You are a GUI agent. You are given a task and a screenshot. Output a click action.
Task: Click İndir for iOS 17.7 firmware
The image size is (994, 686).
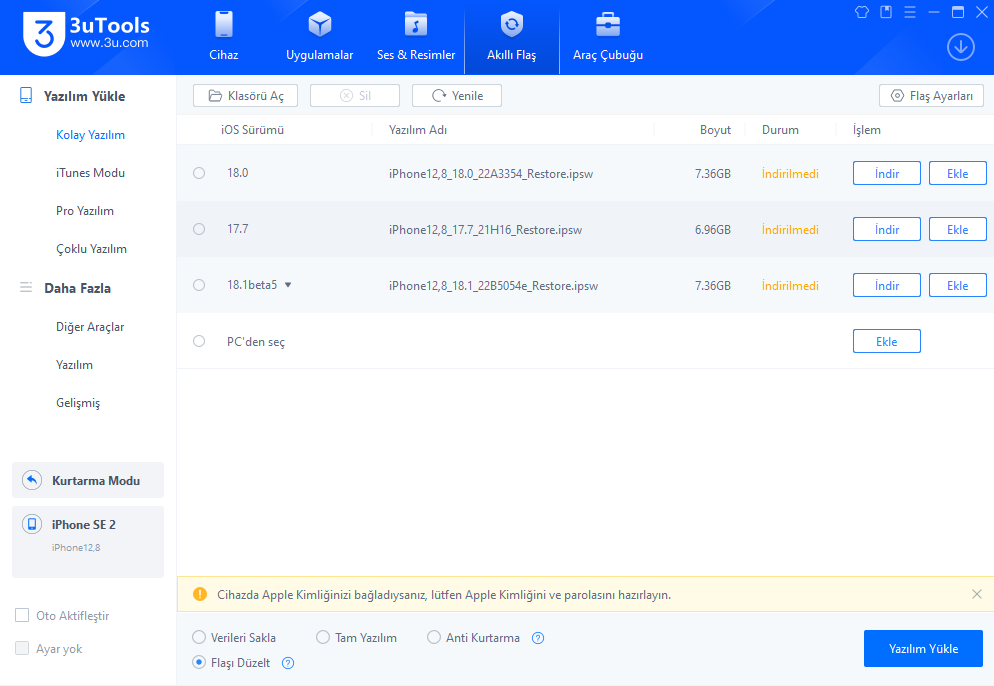coord(886,230)
